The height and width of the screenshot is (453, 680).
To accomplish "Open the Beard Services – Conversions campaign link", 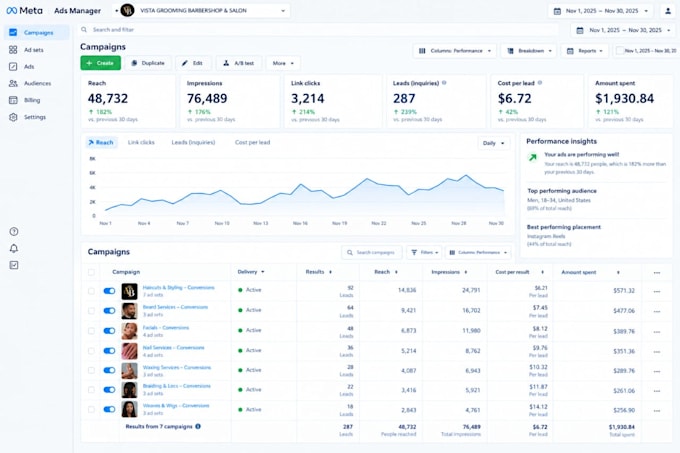I will coord(175,307).
